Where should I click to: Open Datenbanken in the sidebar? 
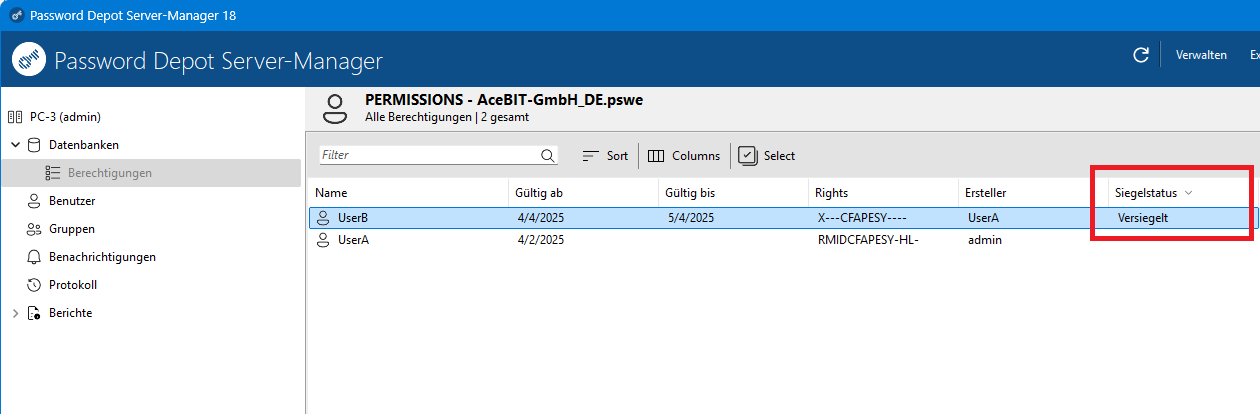(x=84, y=145)
